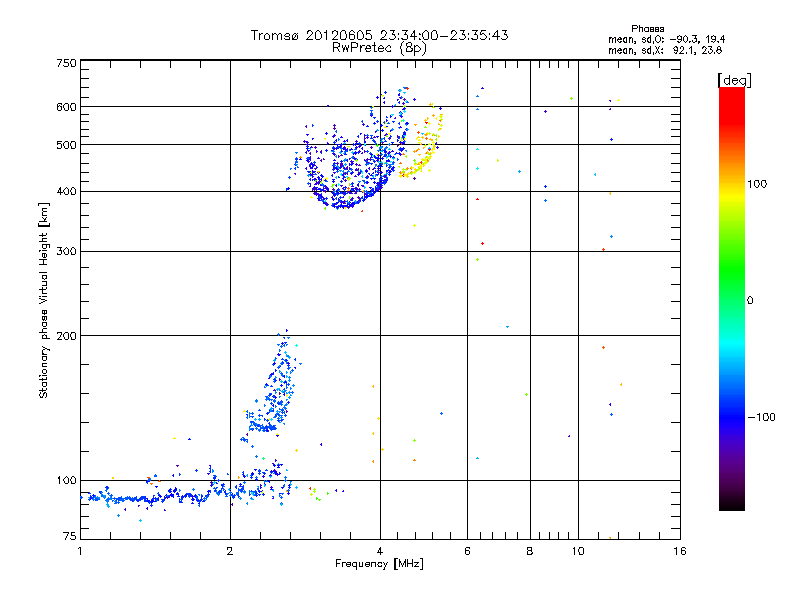
Task: Click the colorbar tick label '-100'
Action: pyautogui.click(x=762, y=417)
